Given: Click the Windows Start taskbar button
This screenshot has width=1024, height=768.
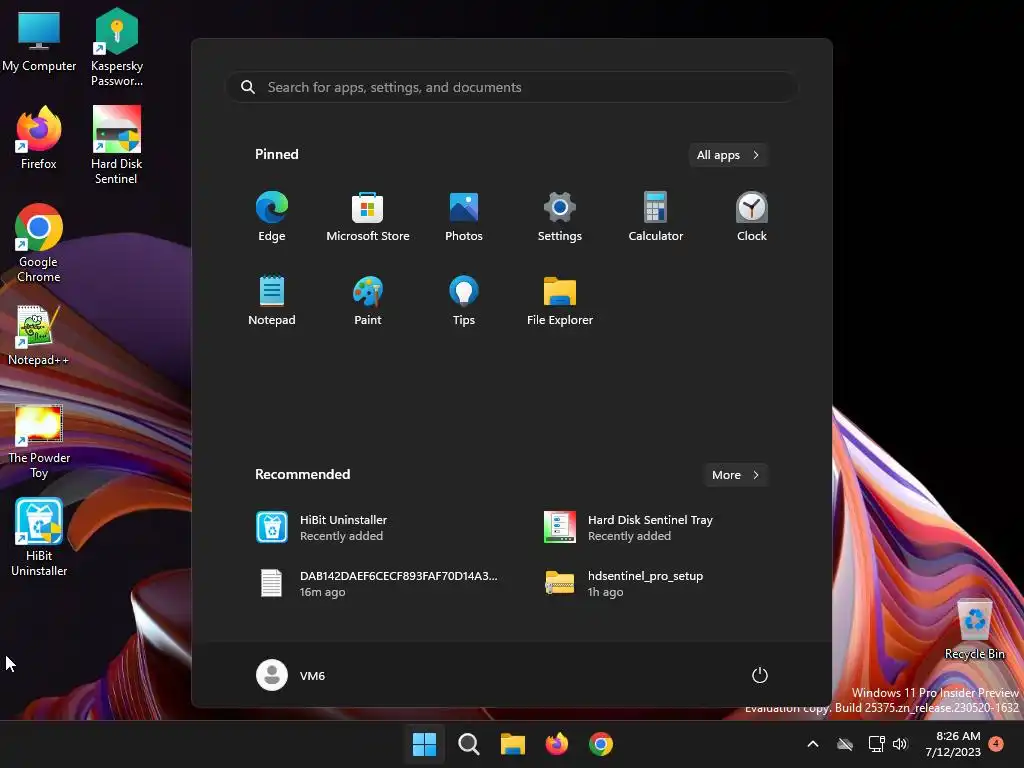Looking at the screenshot, I should [424, 744].
